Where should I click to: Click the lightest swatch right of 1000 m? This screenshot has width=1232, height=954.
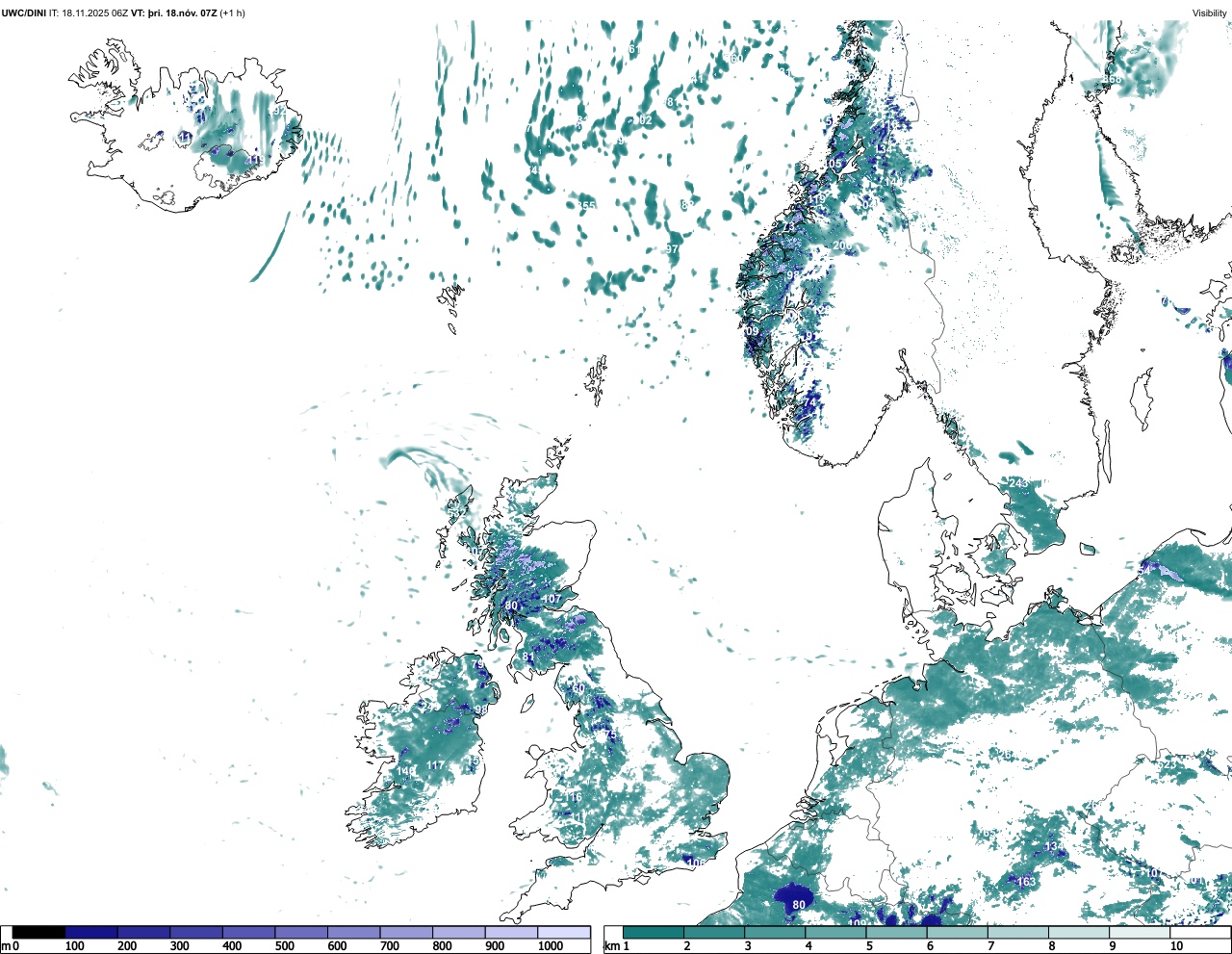click(564, 932)
